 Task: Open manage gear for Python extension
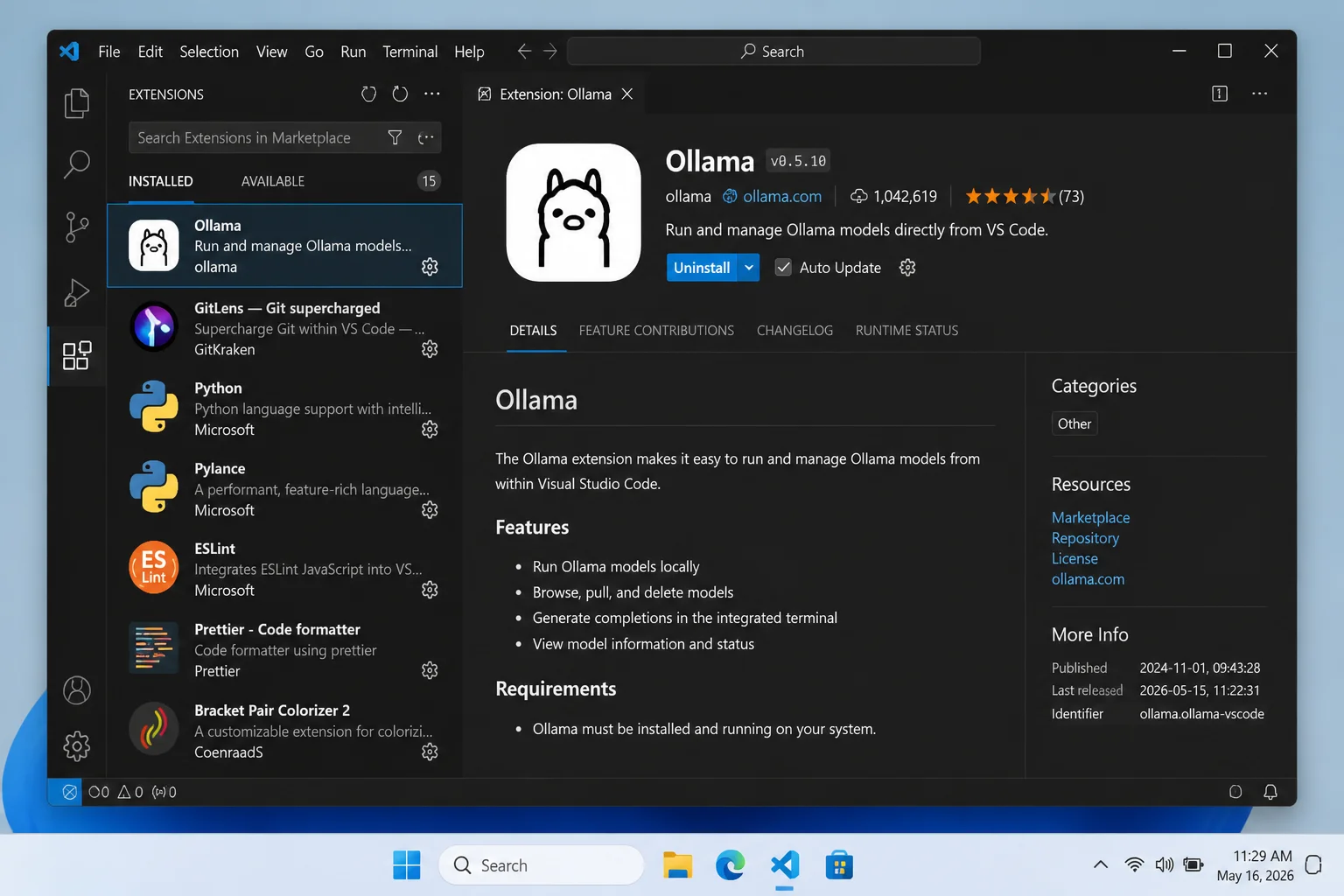pos(430,430)
